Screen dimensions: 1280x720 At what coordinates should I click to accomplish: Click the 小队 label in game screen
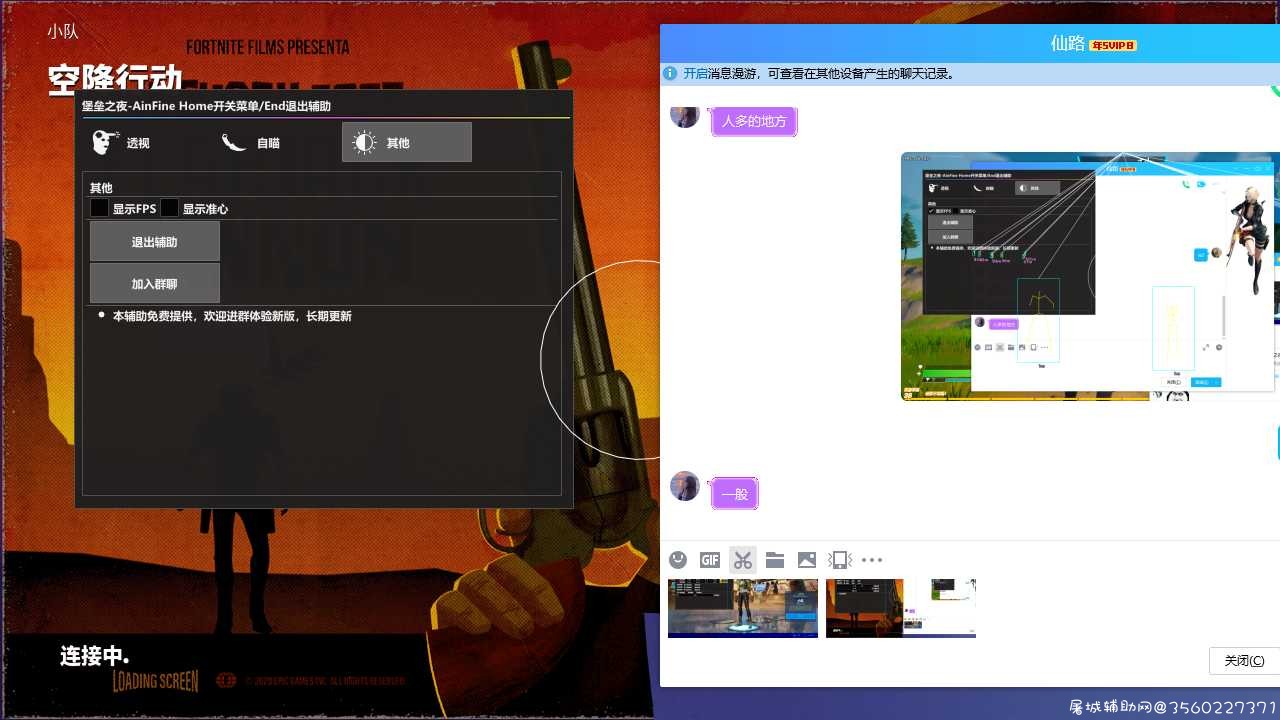click(x=62, y=32)
